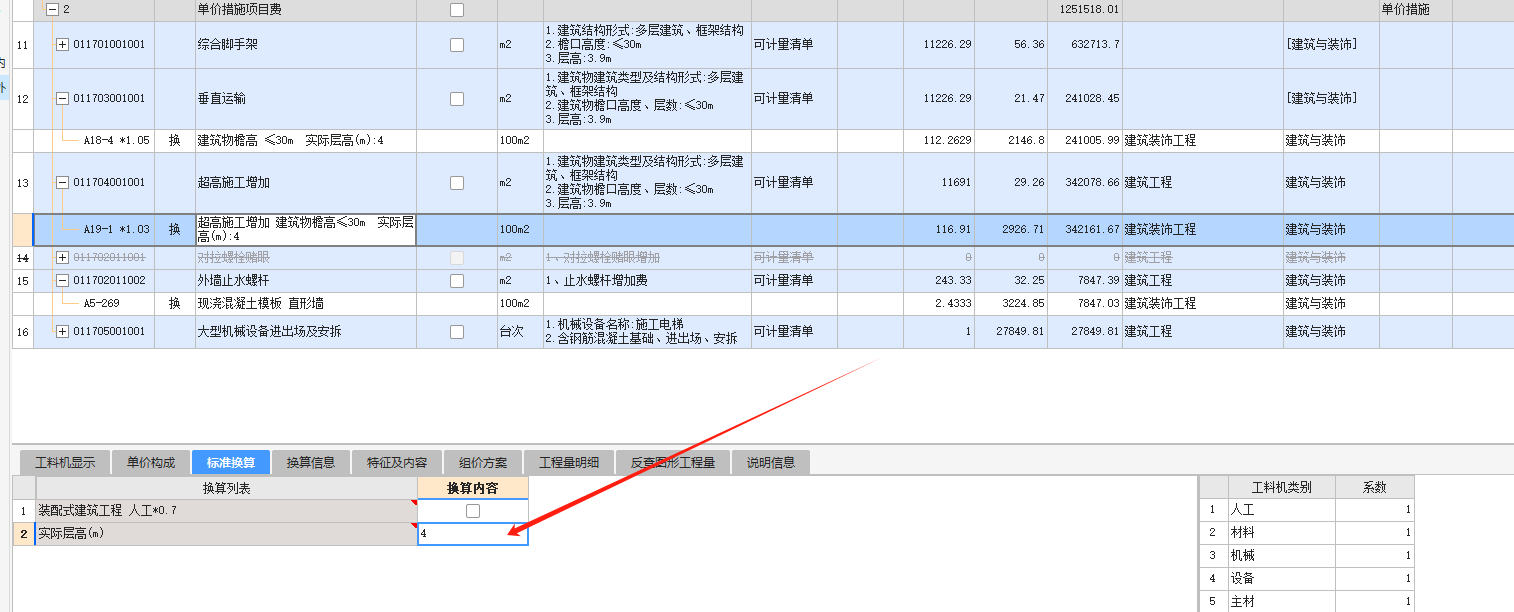Open the 特征及内容 tab
Viewport: 1514px width, 612px height.
[x=397, y=462]
